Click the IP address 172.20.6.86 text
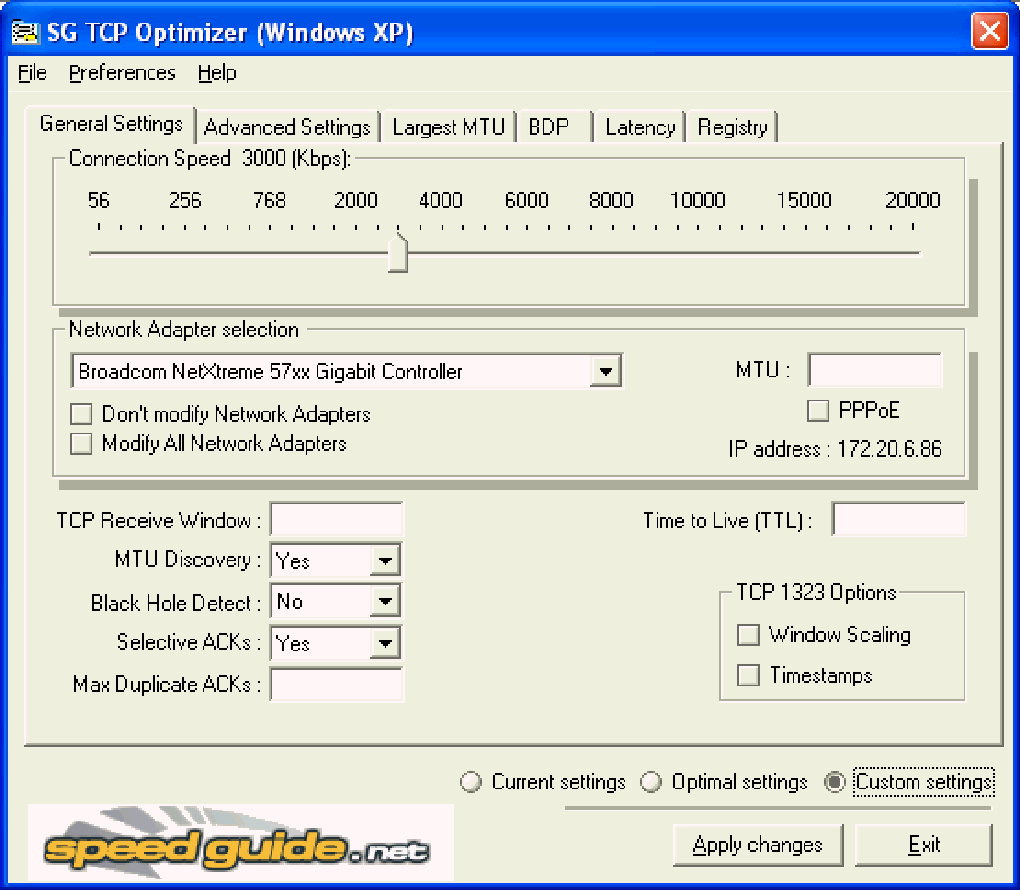Viewport: 1020px width, 890px height. [835, 449]
